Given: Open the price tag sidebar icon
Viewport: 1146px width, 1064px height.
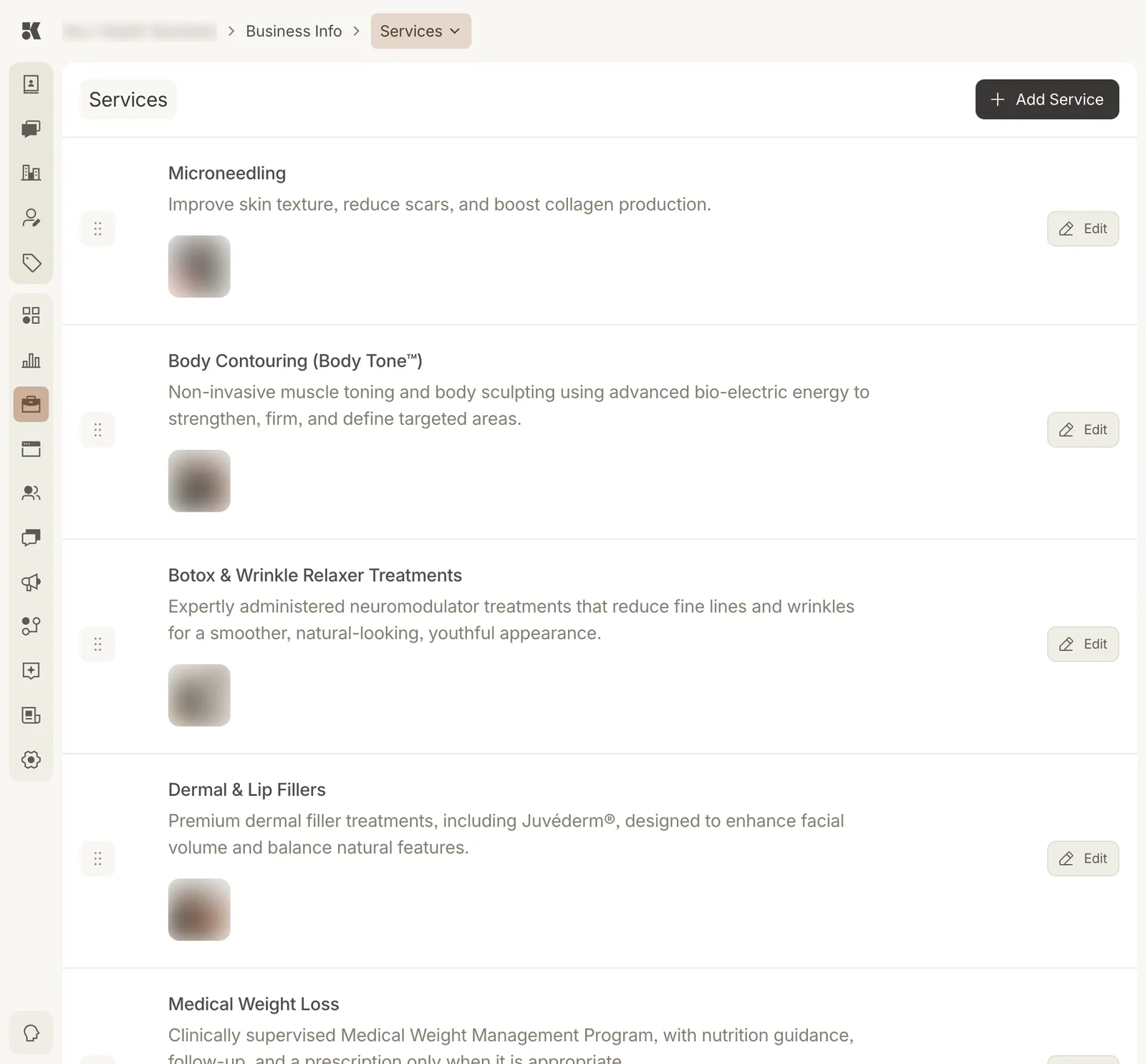Looking at the screenshot, I should [x=31, y=262].
